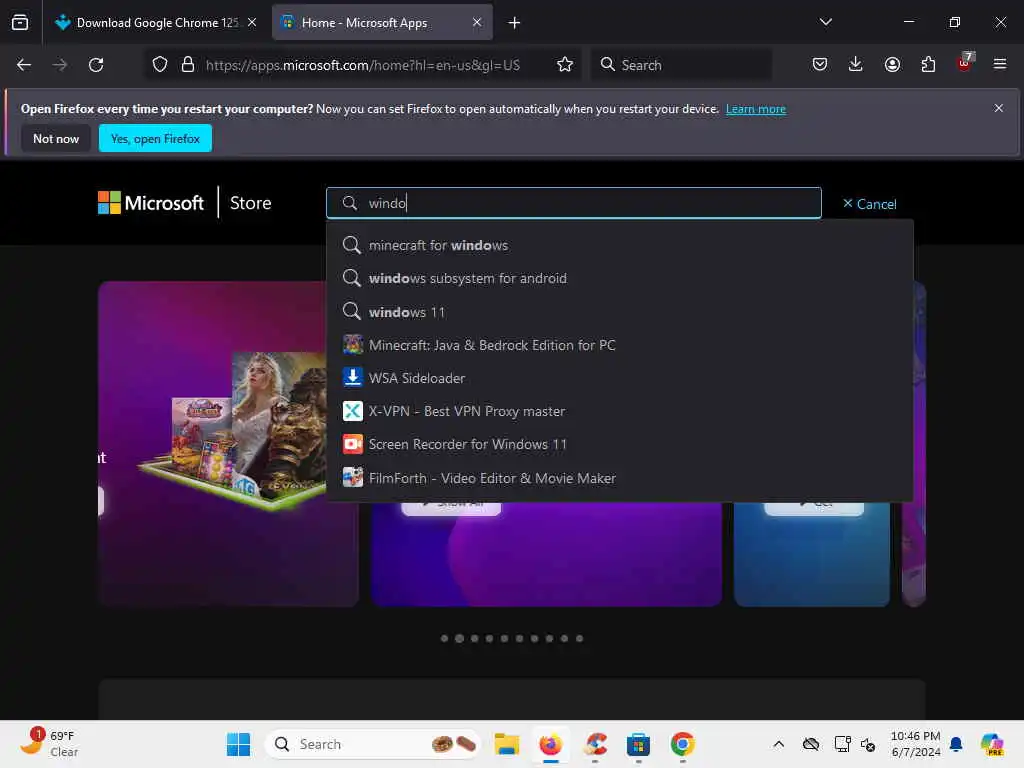Jump to the first carousel dot
The image size is (1024, 768).
coord(445,638)
